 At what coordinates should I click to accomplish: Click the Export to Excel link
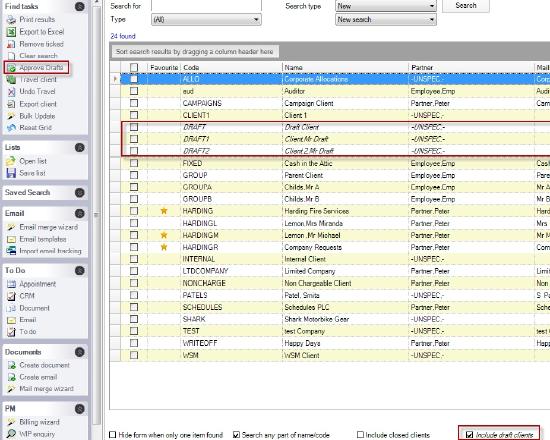click(42, 32)
